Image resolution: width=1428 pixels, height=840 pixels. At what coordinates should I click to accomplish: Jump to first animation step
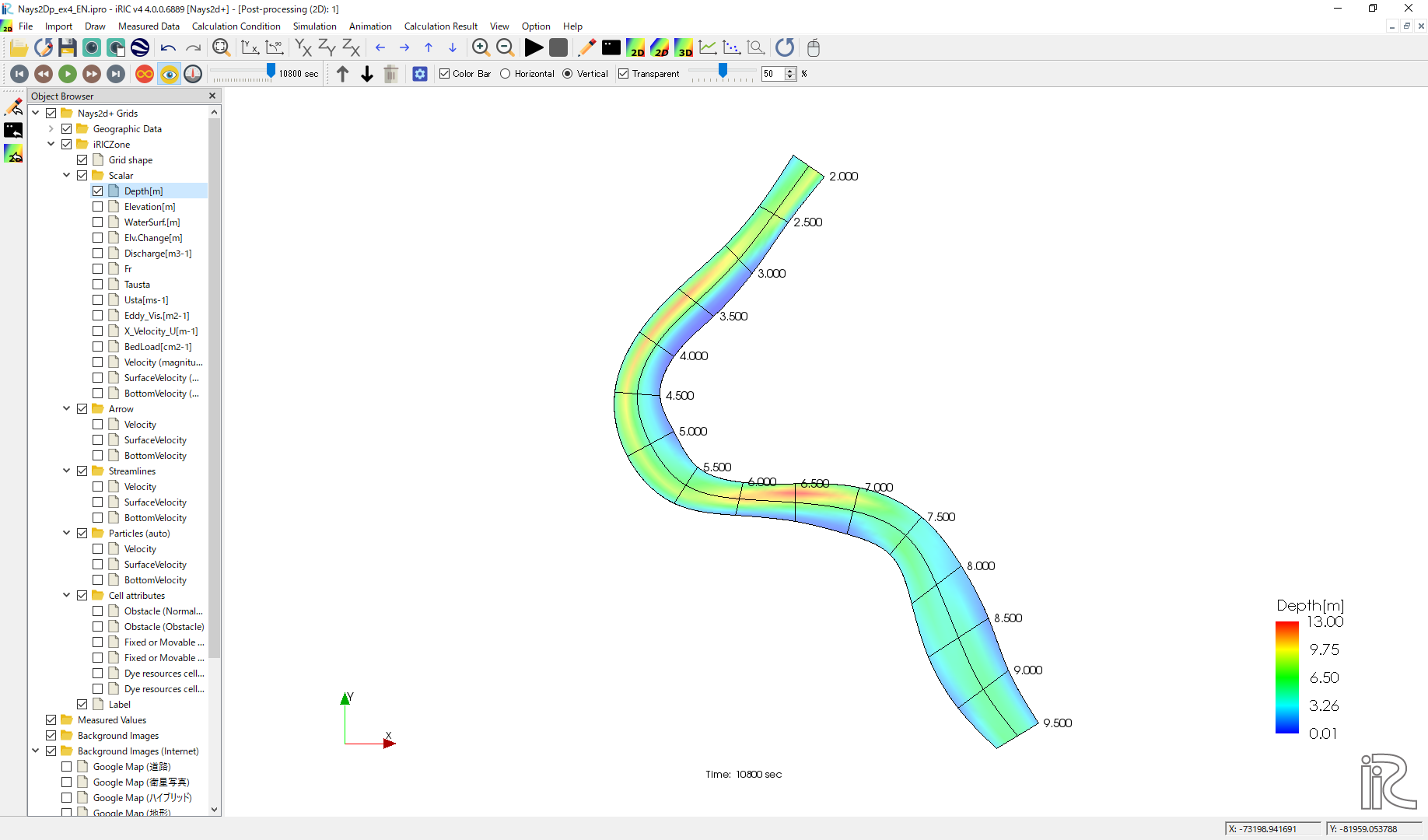point(19,74)
